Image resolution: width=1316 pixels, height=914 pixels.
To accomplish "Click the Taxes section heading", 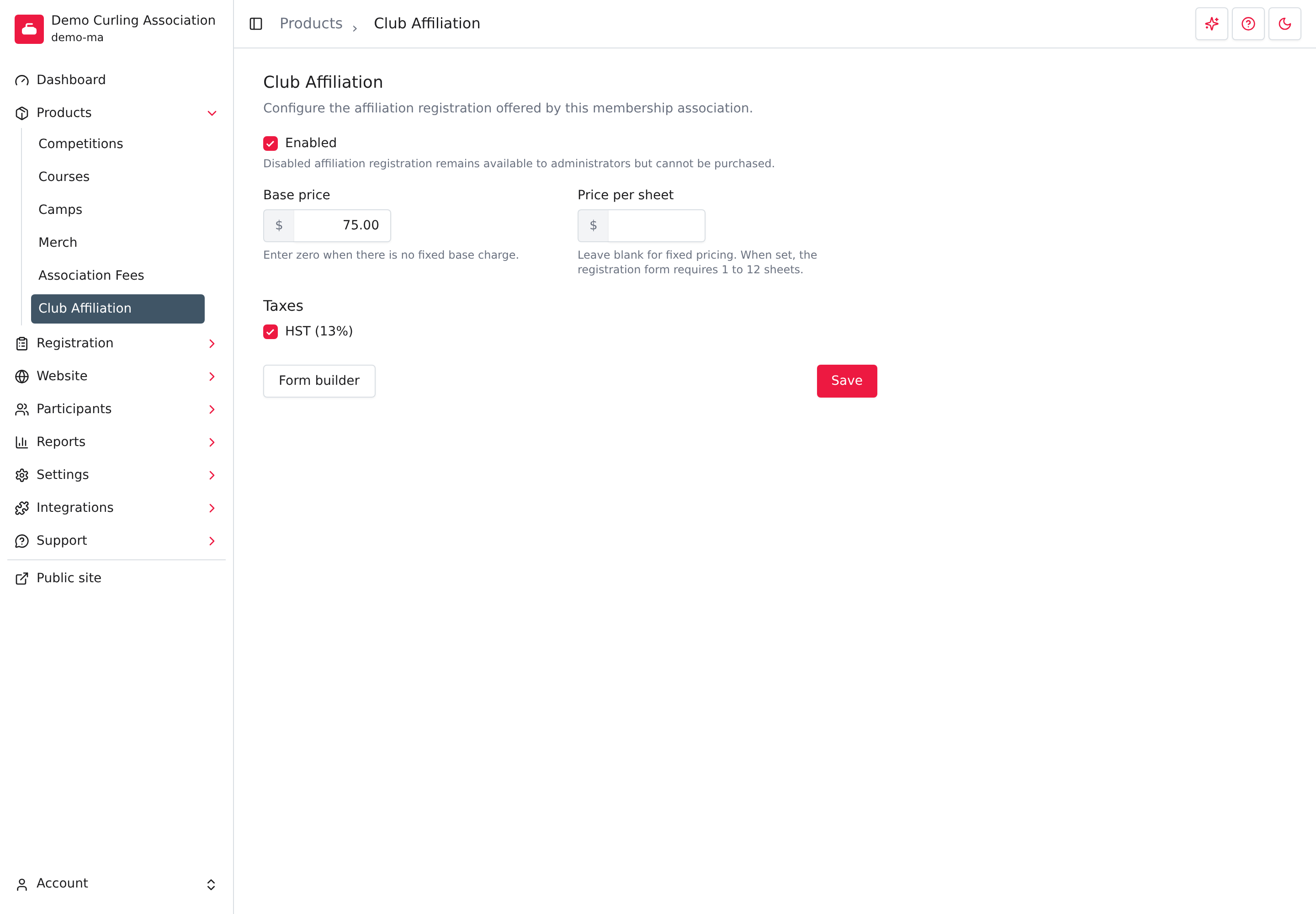I will coord(283,306).
